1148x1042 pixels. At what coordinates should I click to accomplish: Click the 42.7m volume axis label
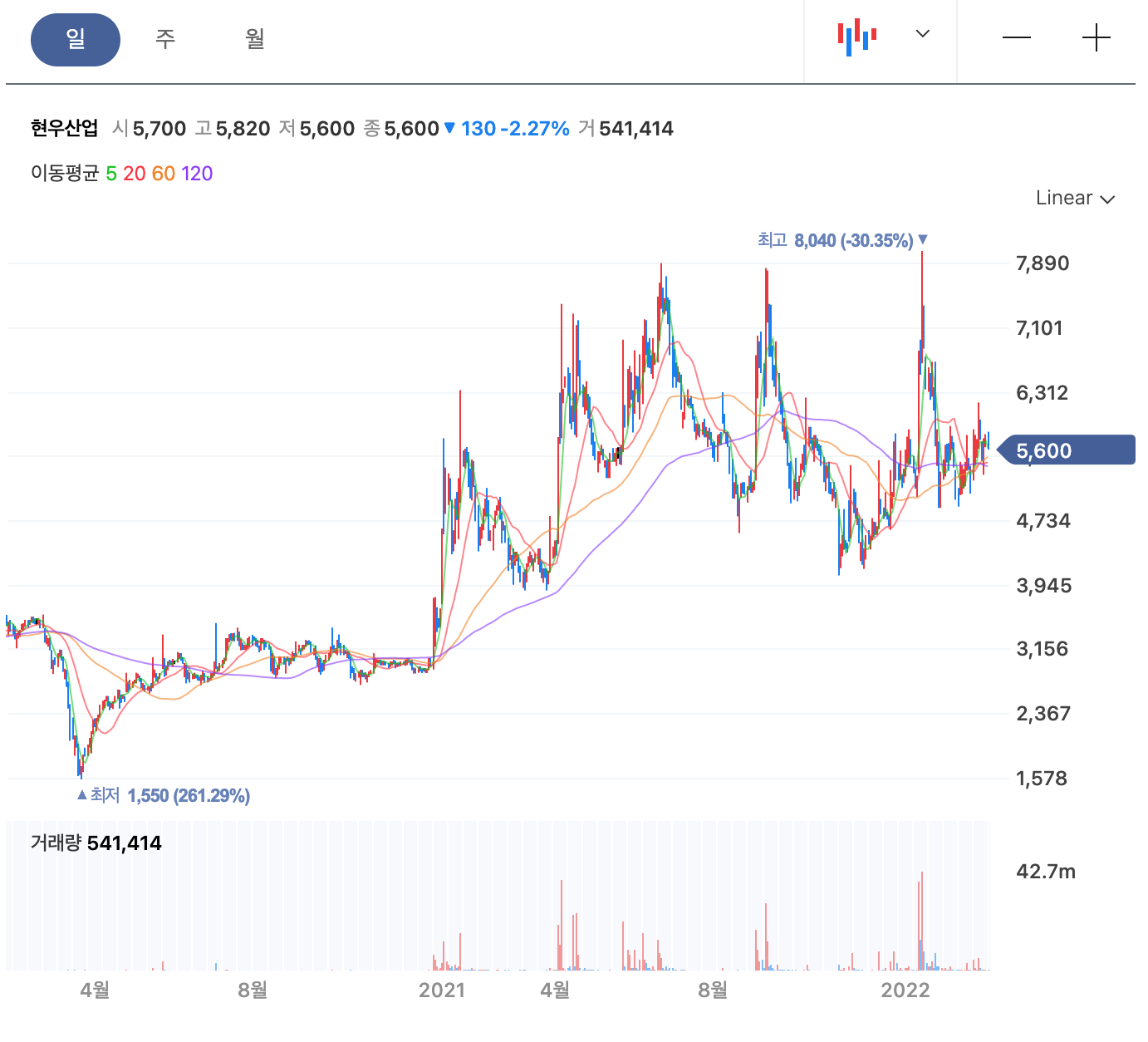click(x=1046, y=872)
